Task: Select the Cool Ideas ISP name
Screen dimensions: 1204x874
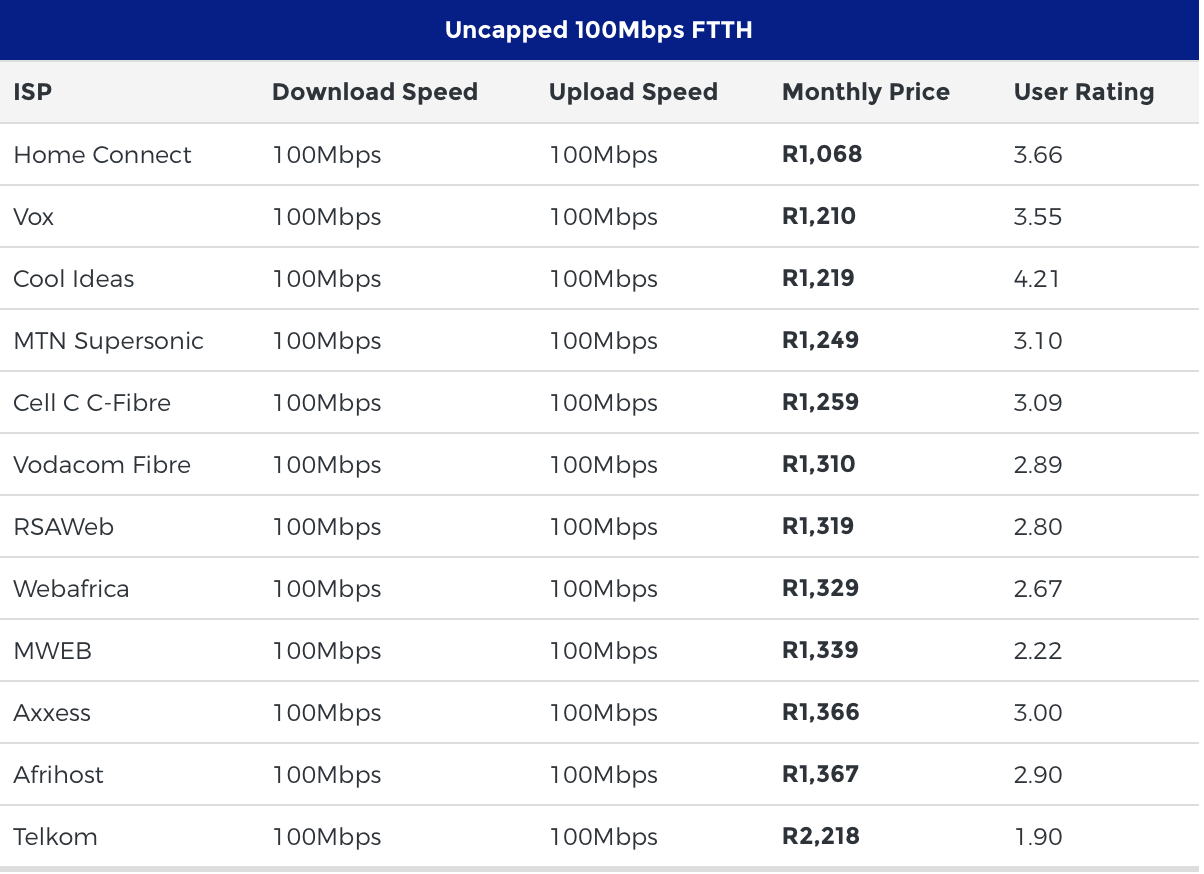Action: [74, 279]
